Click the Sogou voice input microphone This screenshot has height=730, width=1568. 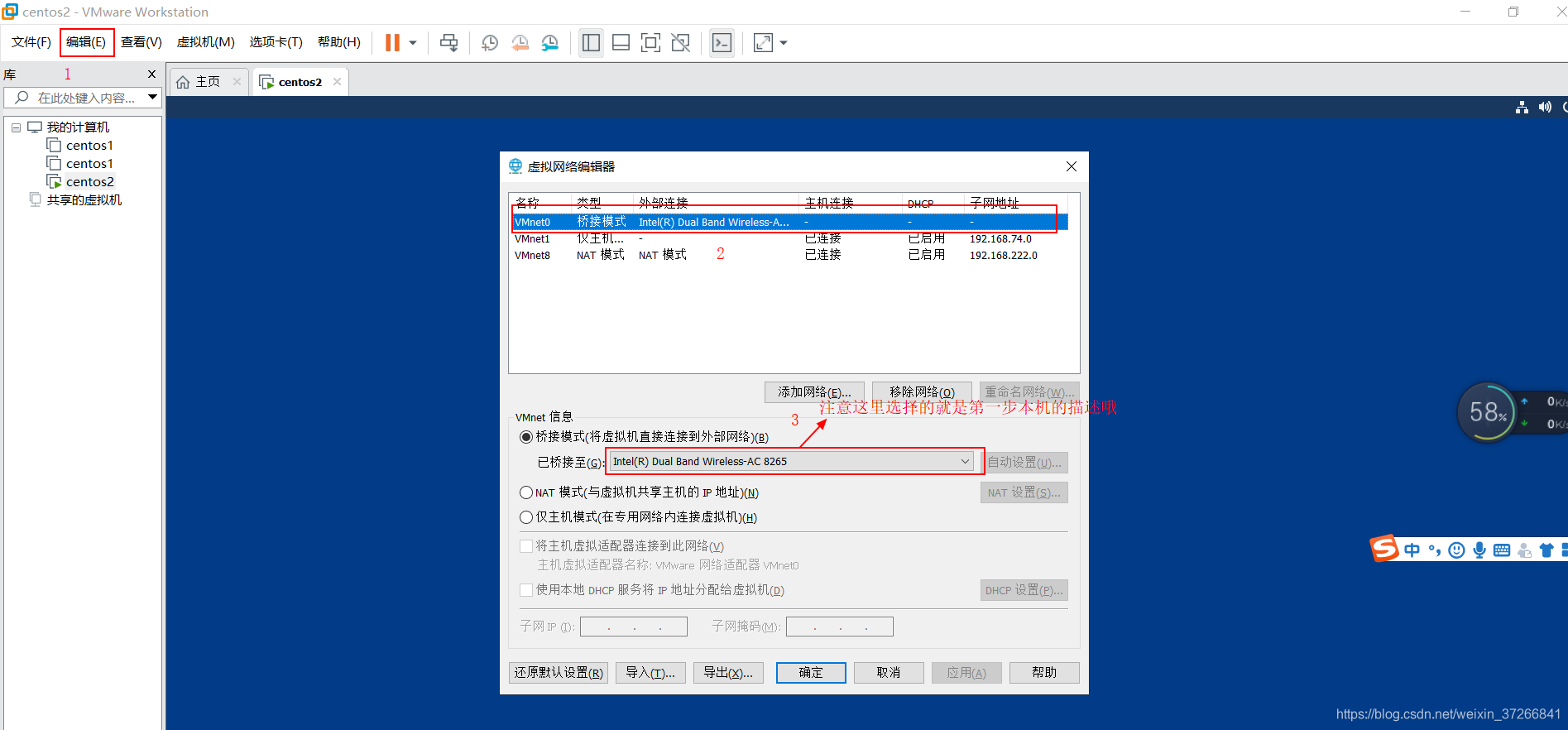(x=1479, y=550)
